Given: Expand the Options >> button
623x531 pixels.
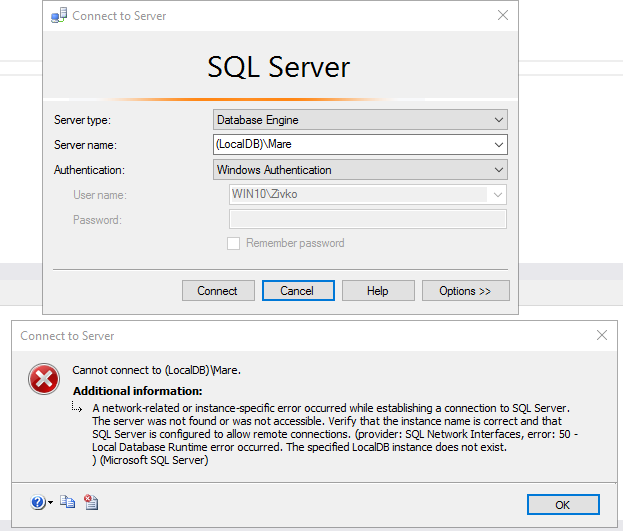Looking at the screenshot, I should (465, 291).
